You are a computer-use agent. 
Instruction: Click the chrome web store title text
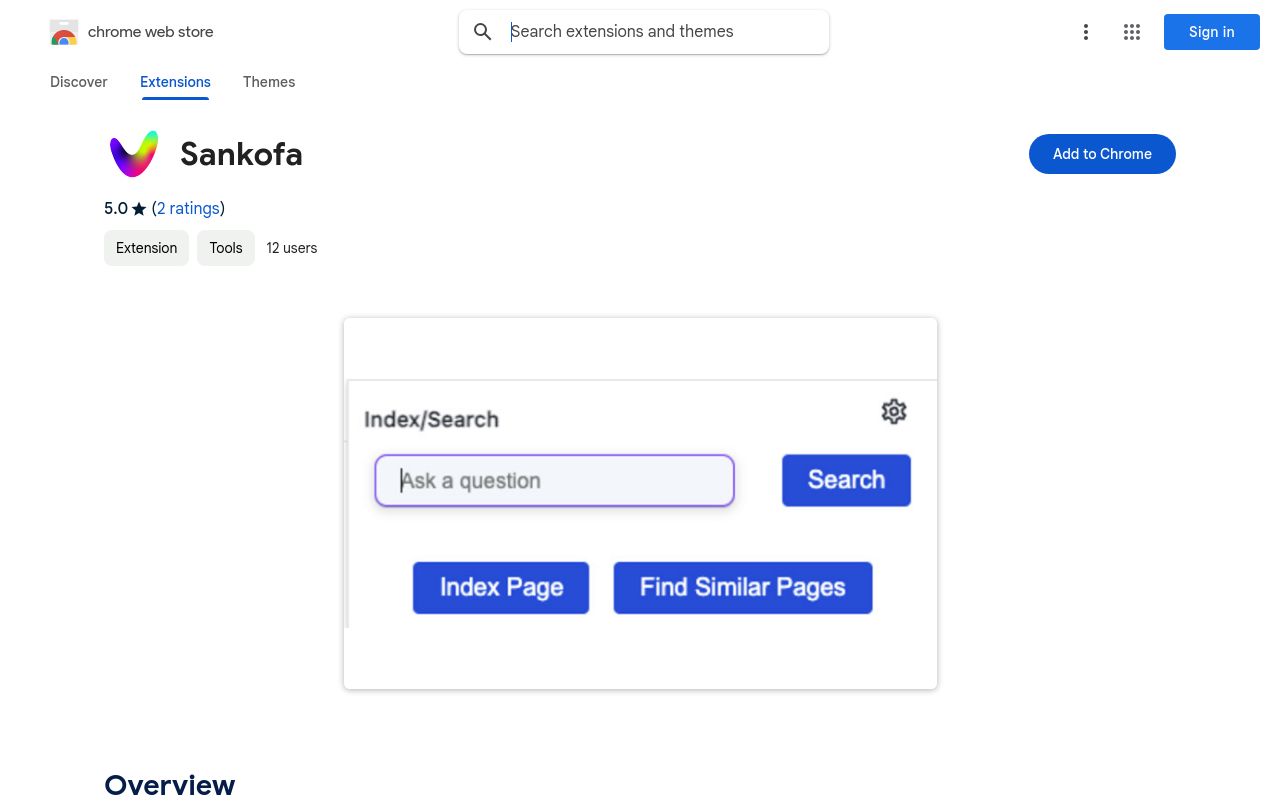151,32
